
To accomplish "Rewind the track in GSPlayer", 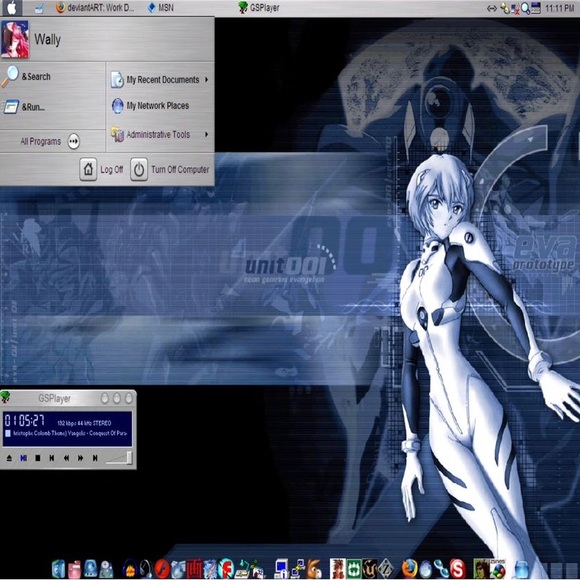I will [66, 458].
